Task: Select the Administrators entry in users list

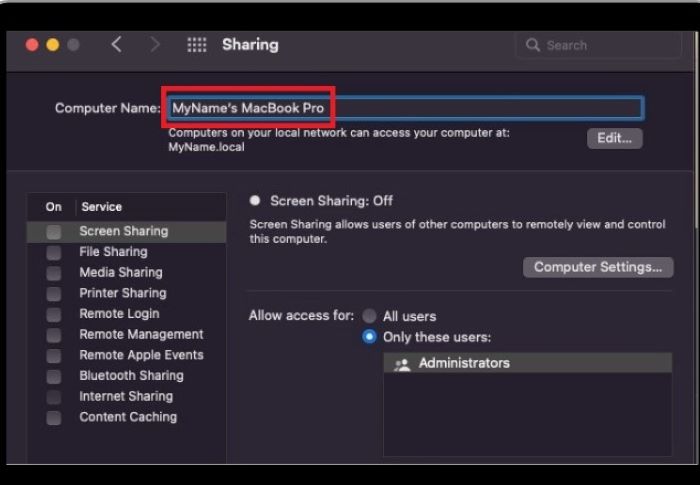Action: [x=464, y=364]
